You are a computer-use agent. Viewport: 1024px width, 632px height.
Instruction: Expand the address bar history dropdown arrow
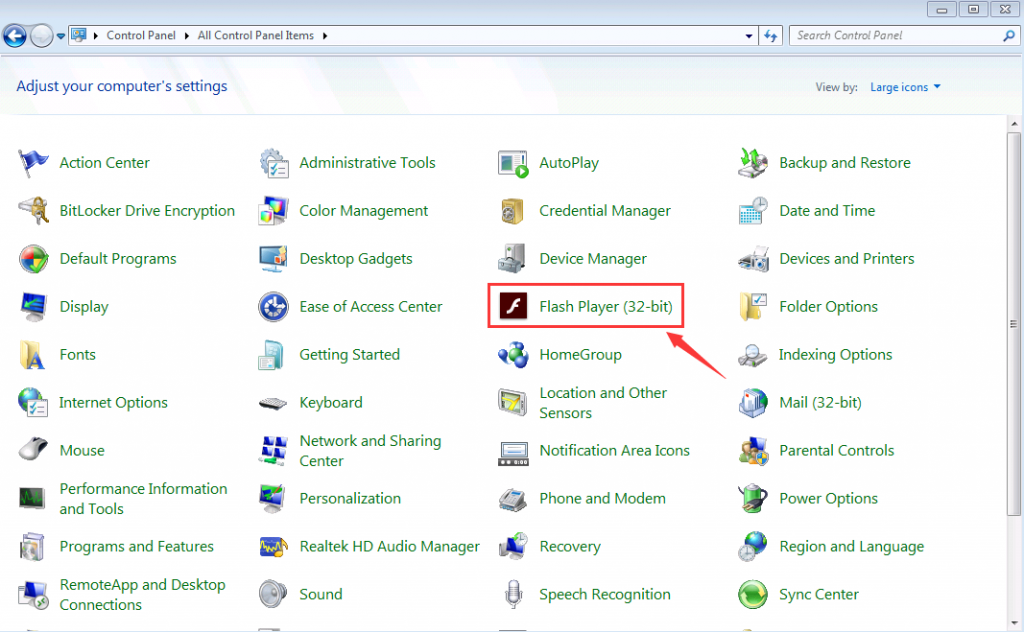(x=748, y=36)
